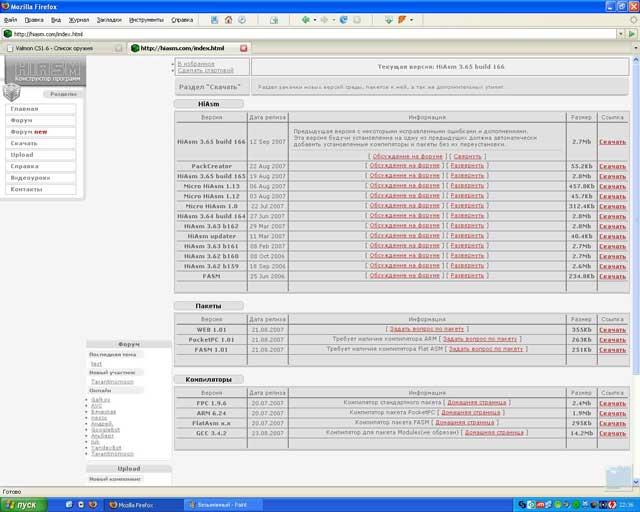Image resolution: width=640 pixels, height=512 pixels.
Task: Click Видеоуроки in the left sidebar menu
Action: point(30,178)
